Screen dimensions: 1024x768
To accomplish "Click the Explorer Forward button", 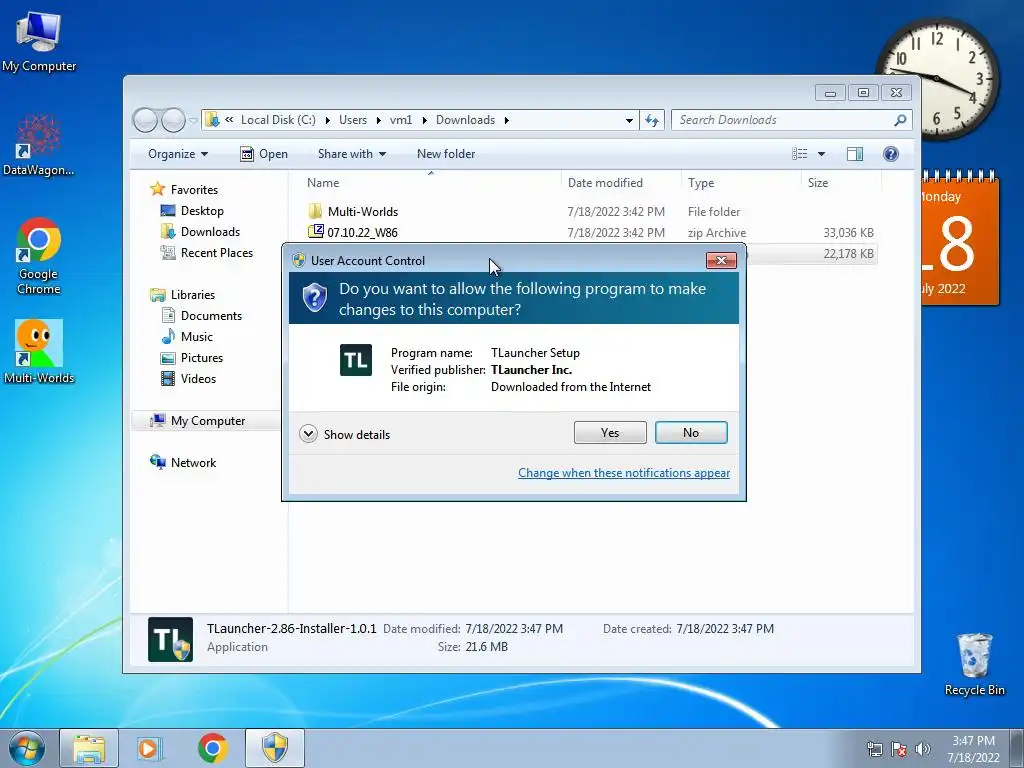I will tap(173, 120).
